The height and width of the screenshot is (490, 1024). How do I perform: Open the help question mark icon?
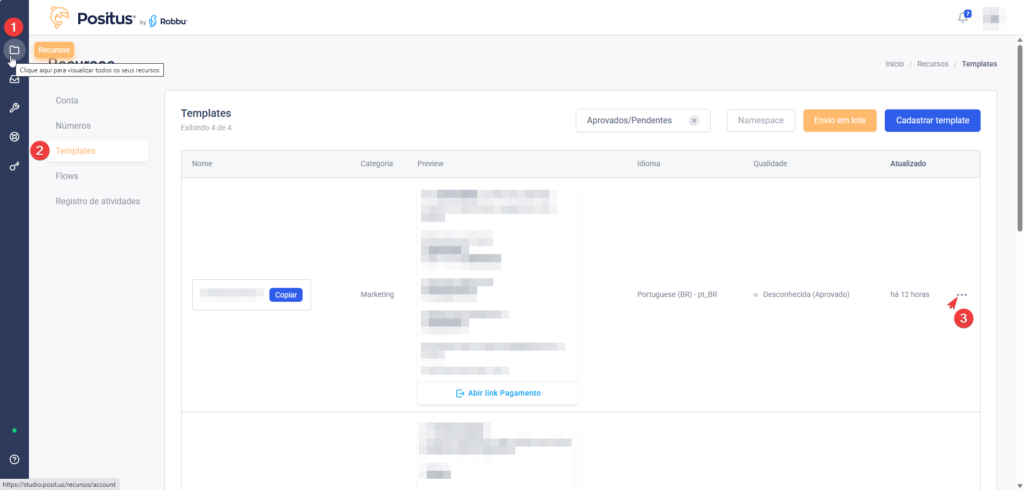point(14,459)
